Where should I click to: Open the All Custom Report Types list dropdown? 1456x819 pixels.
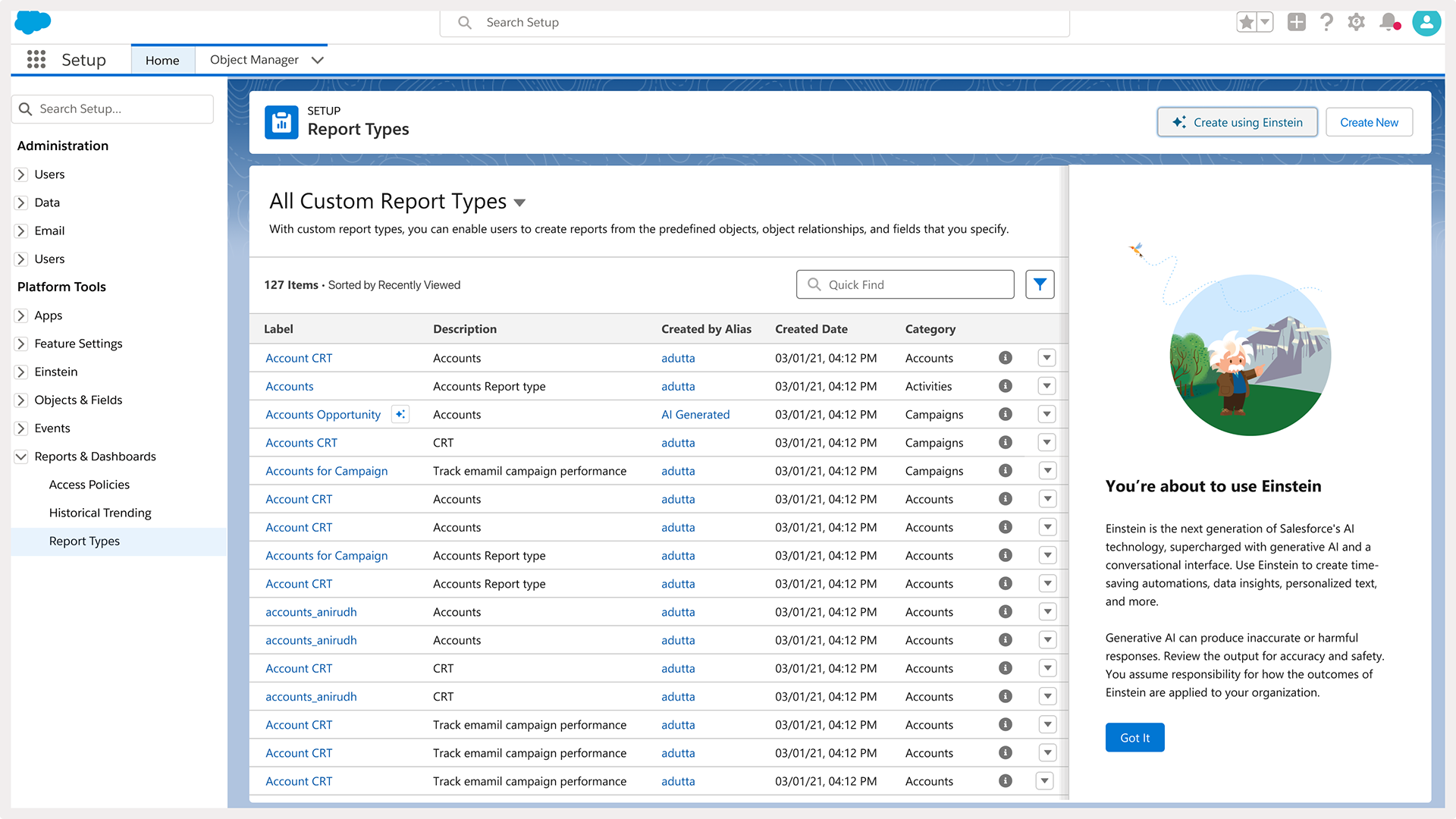[519, 202]
